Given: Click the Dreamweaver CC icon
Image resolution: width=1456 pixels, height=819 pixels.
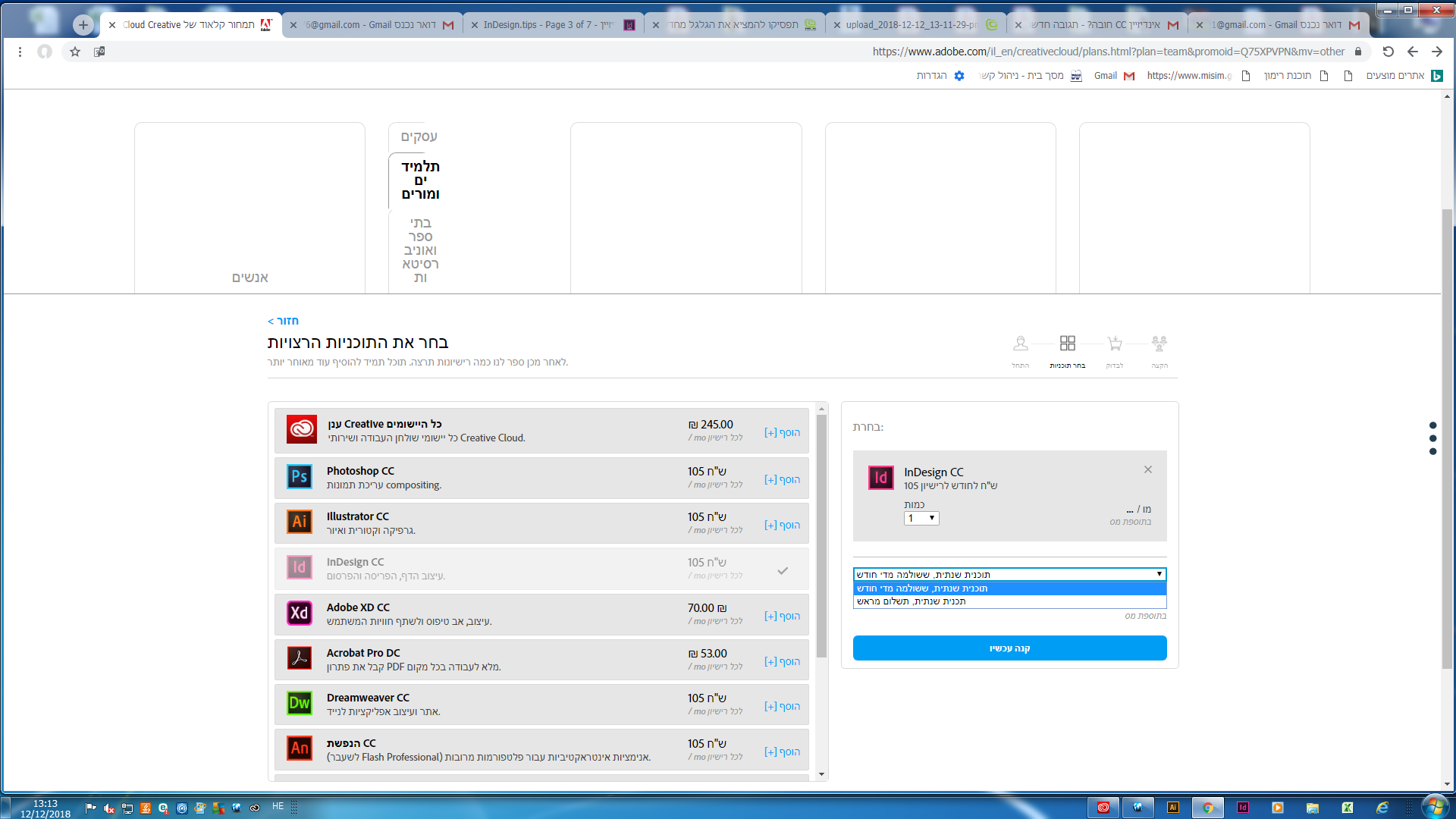Looking at the screenshot, I should [x=300, y=703].
